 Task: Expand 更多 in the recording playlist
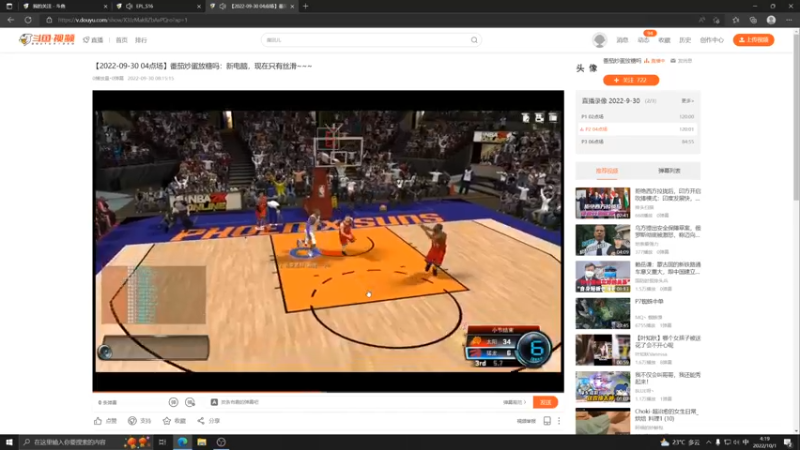coord(687,101)
